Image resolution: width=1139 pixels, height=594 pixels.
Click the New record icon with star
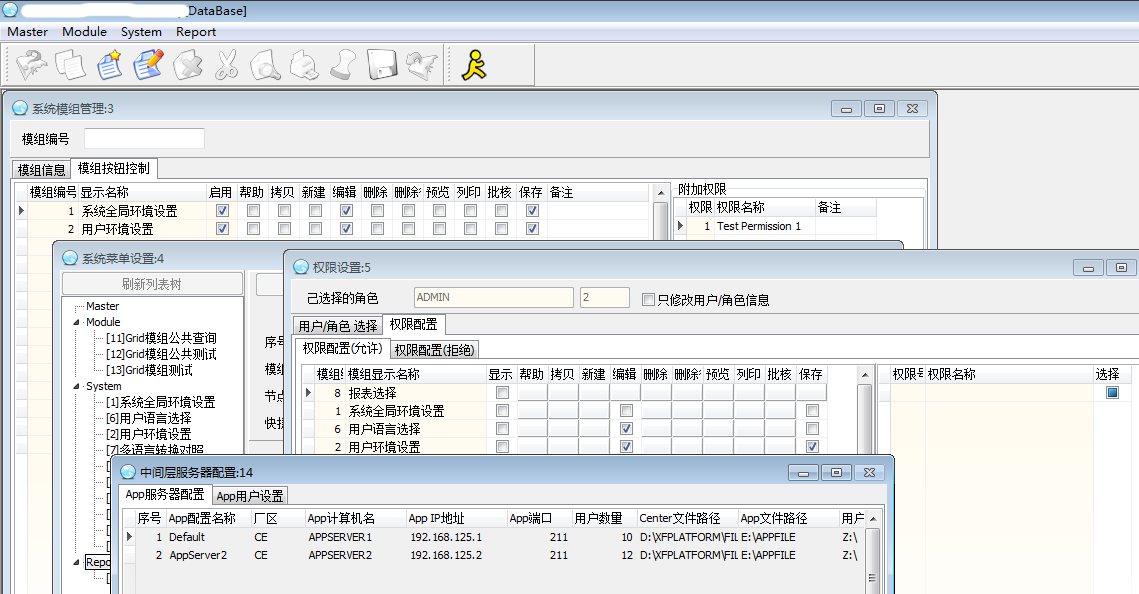pyautogui.click(x=110, y=65)
